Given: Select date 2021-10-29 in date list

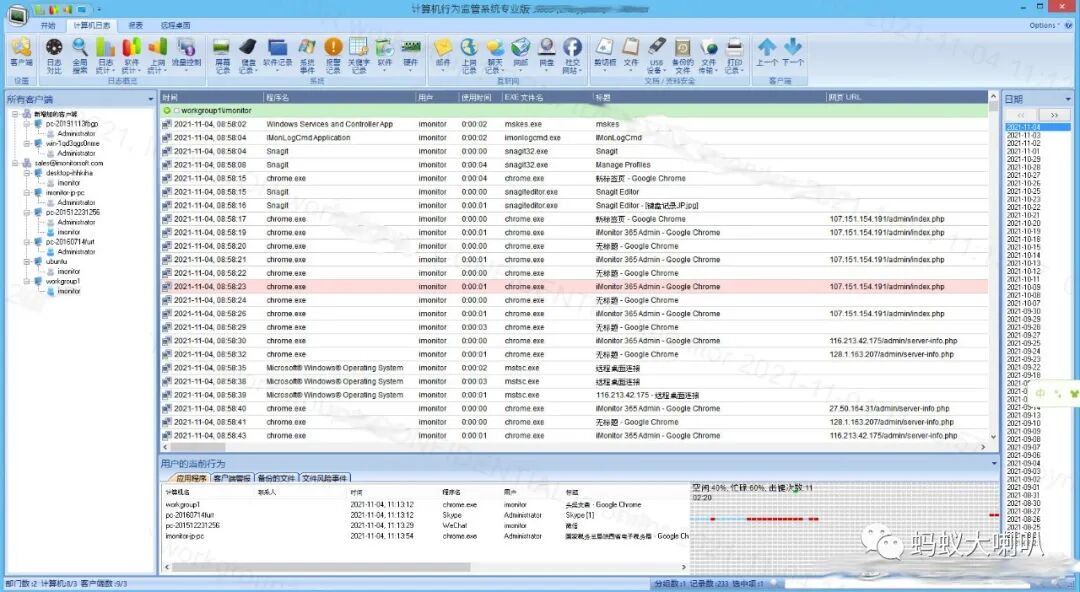Looking at the screenshot, I should pos(1024,159).
